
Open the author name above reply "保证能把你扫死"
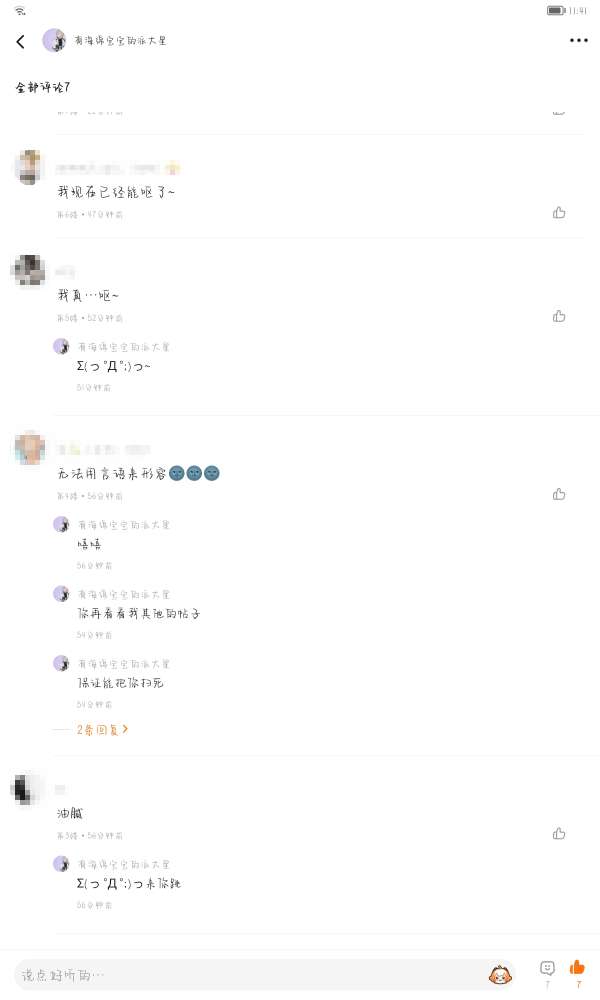click(x=124, y=663)
